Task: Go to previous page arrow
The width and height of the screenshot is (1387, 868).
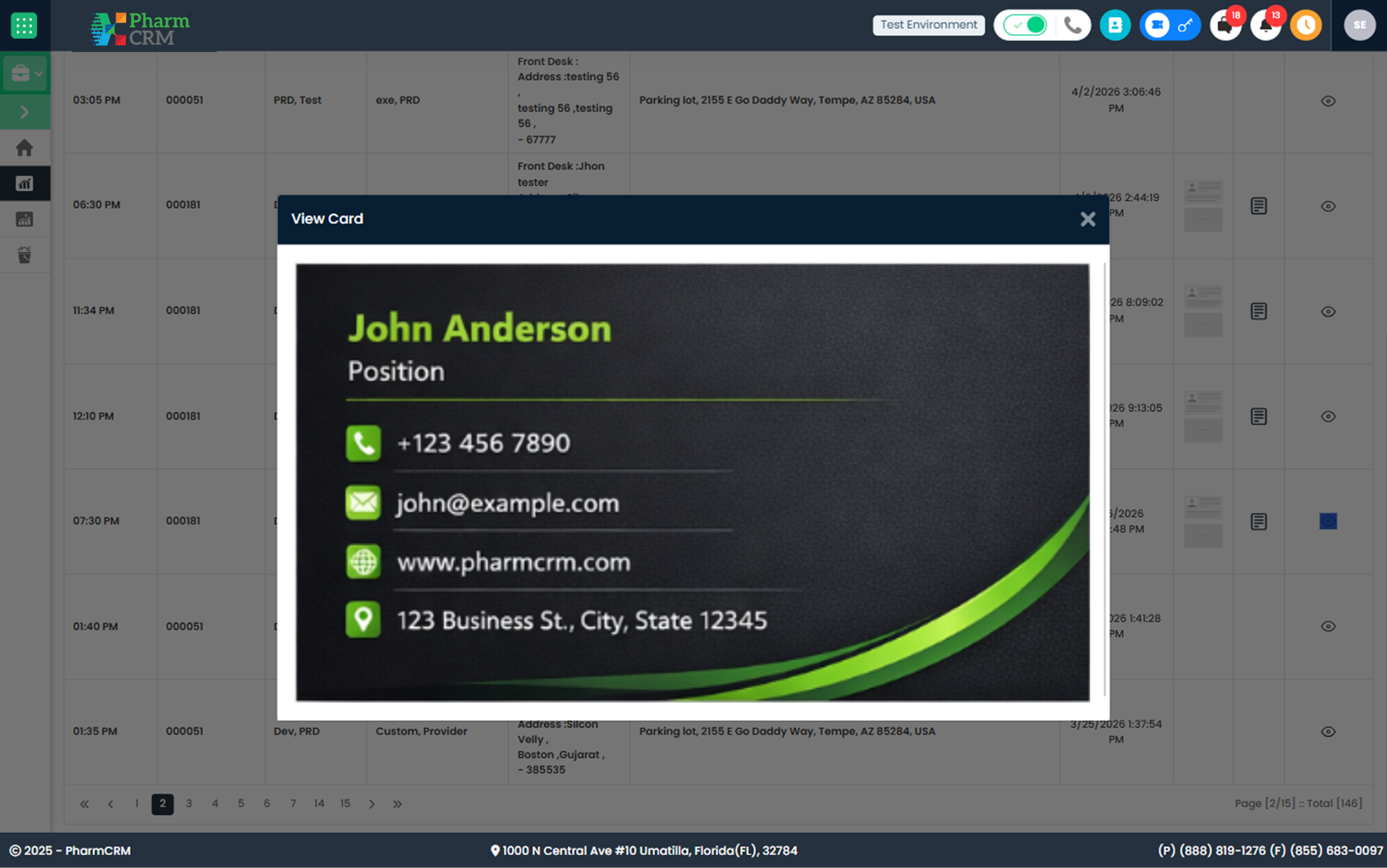Action: [110, 804]
